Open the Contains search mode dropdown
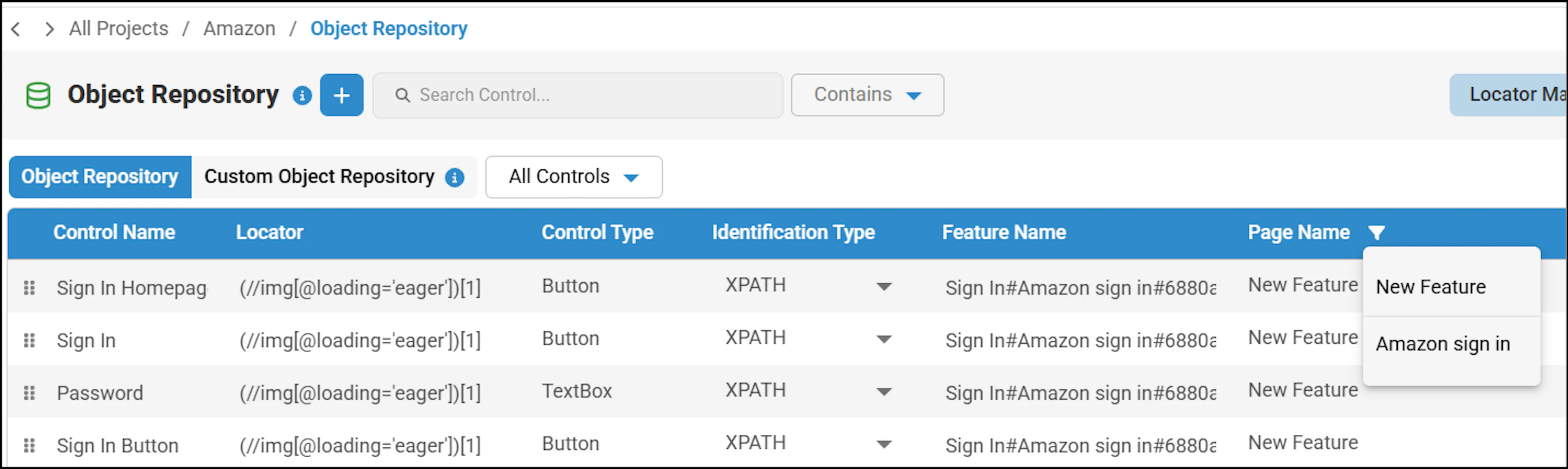 coord(867,95)
